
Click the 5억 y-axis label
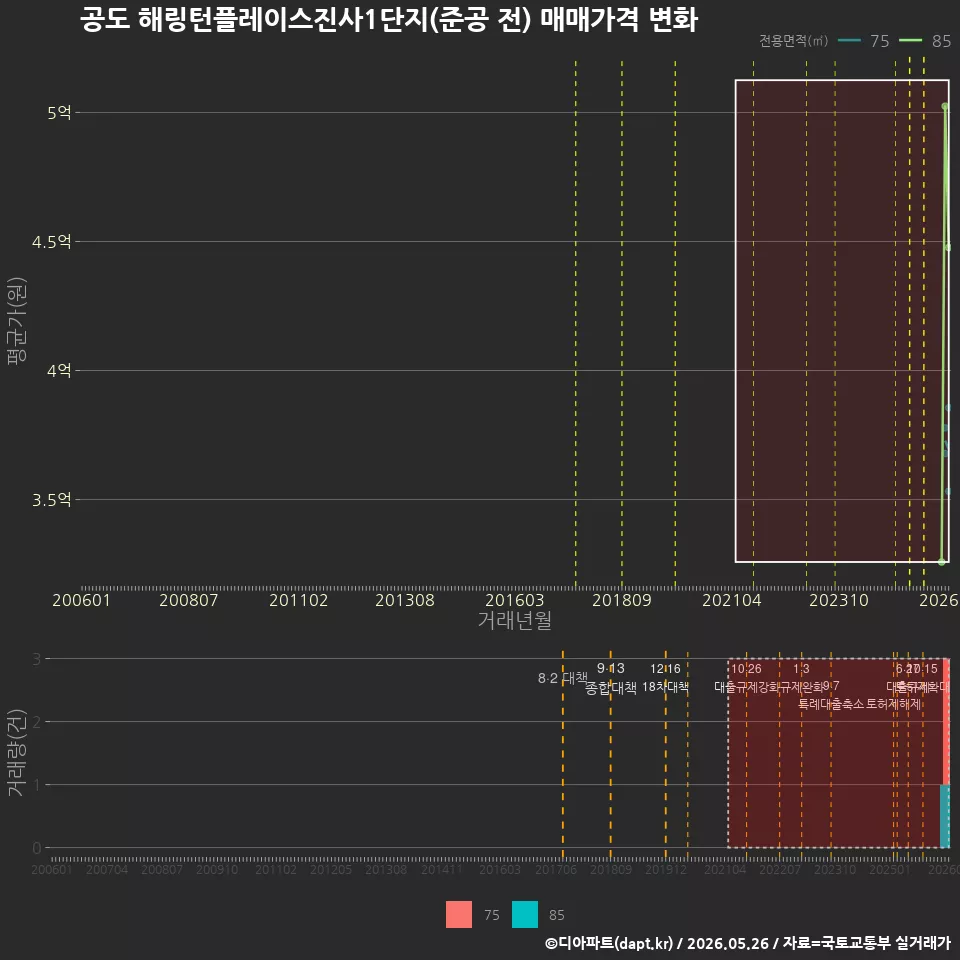coord(59,113)
